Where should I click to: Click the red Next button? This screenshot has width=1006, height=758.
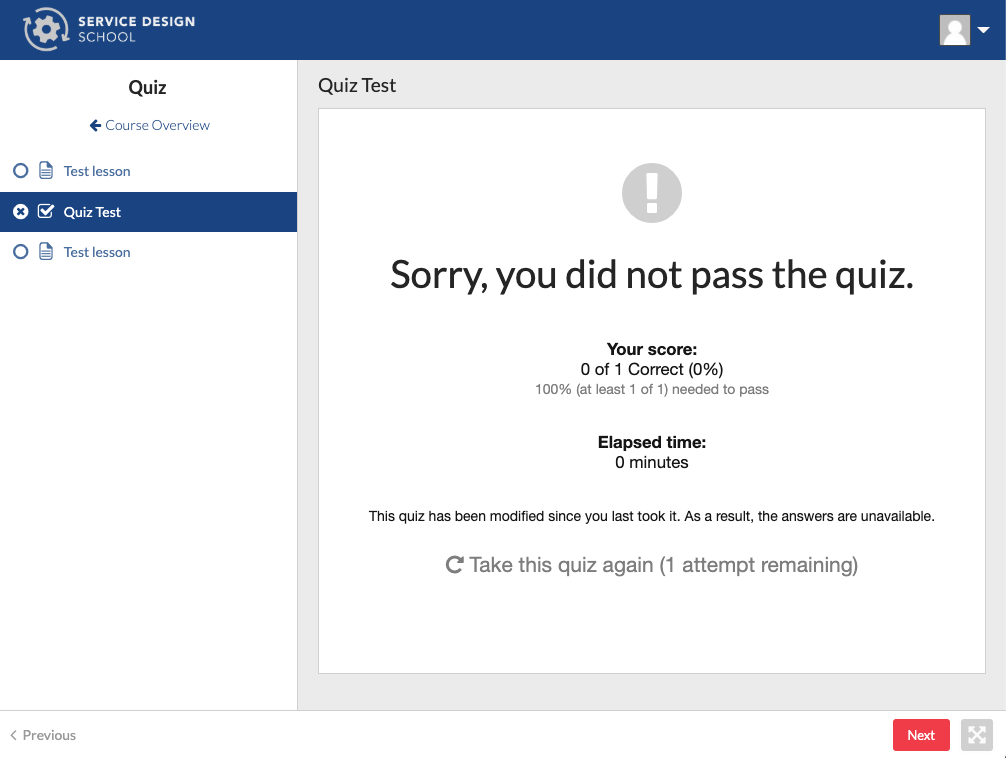coord(921,735)
